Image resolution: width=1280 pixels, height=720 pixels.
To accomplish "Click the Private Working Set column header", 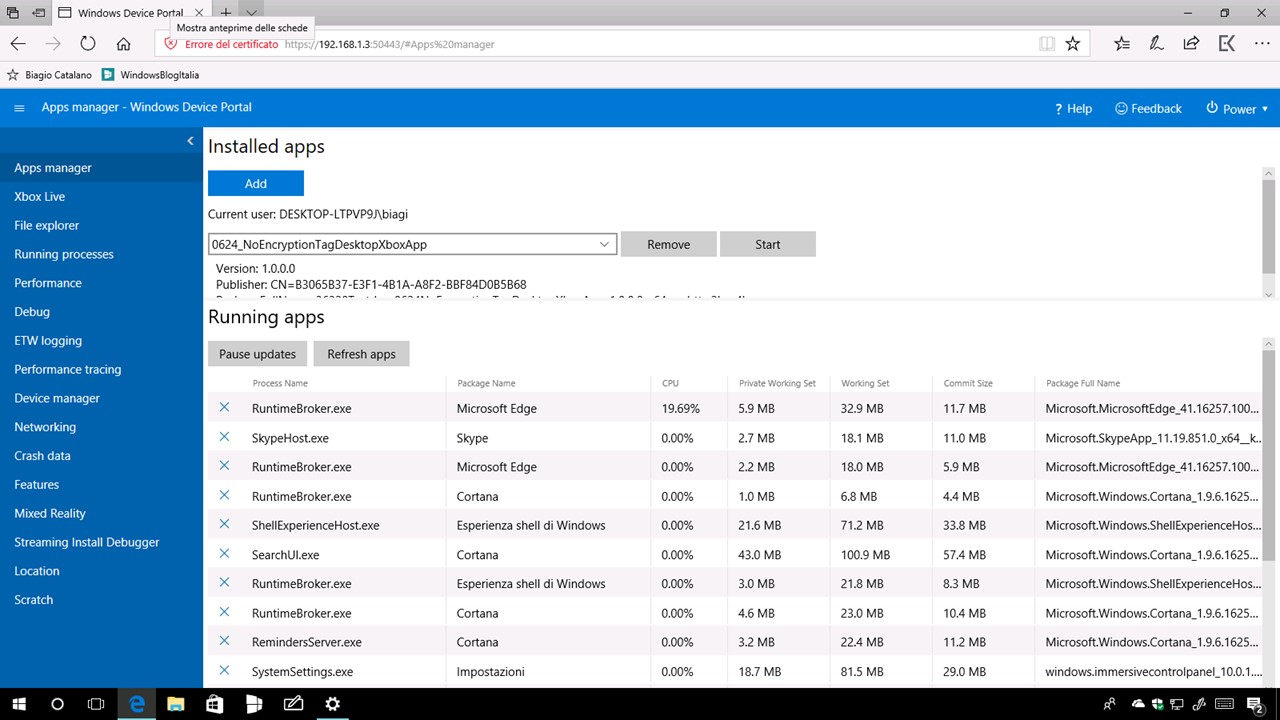I will point(777,383).
